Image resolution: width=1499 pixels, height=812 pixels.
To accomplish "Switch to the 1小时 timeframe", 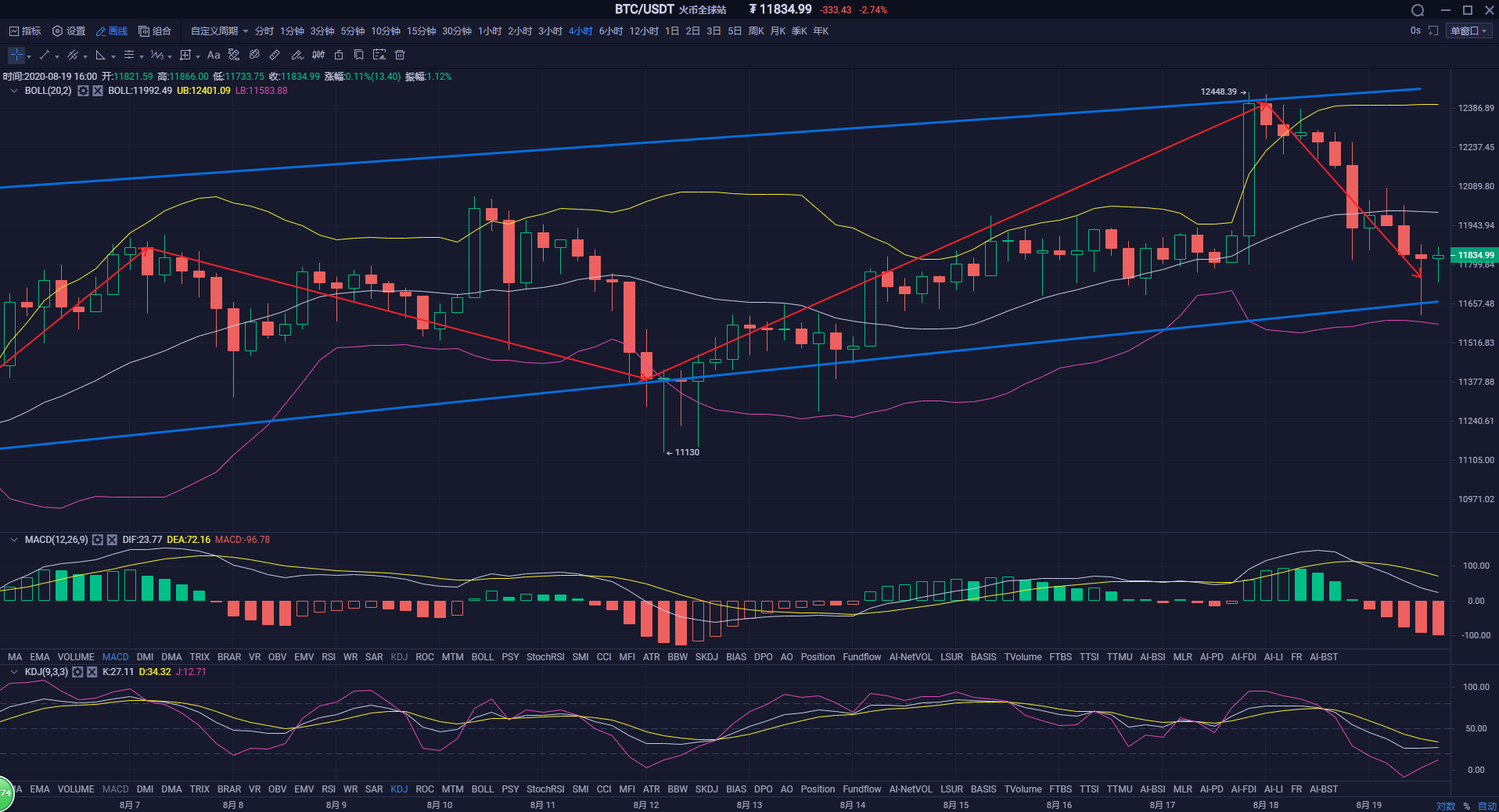I will tap(490, 31).
